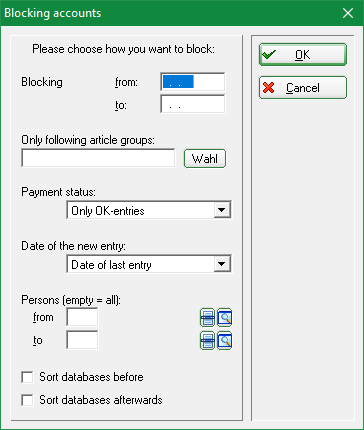Close the Blocking accounts dialog
This screenshot has height=430, width=364.
(x=348, y=13)
